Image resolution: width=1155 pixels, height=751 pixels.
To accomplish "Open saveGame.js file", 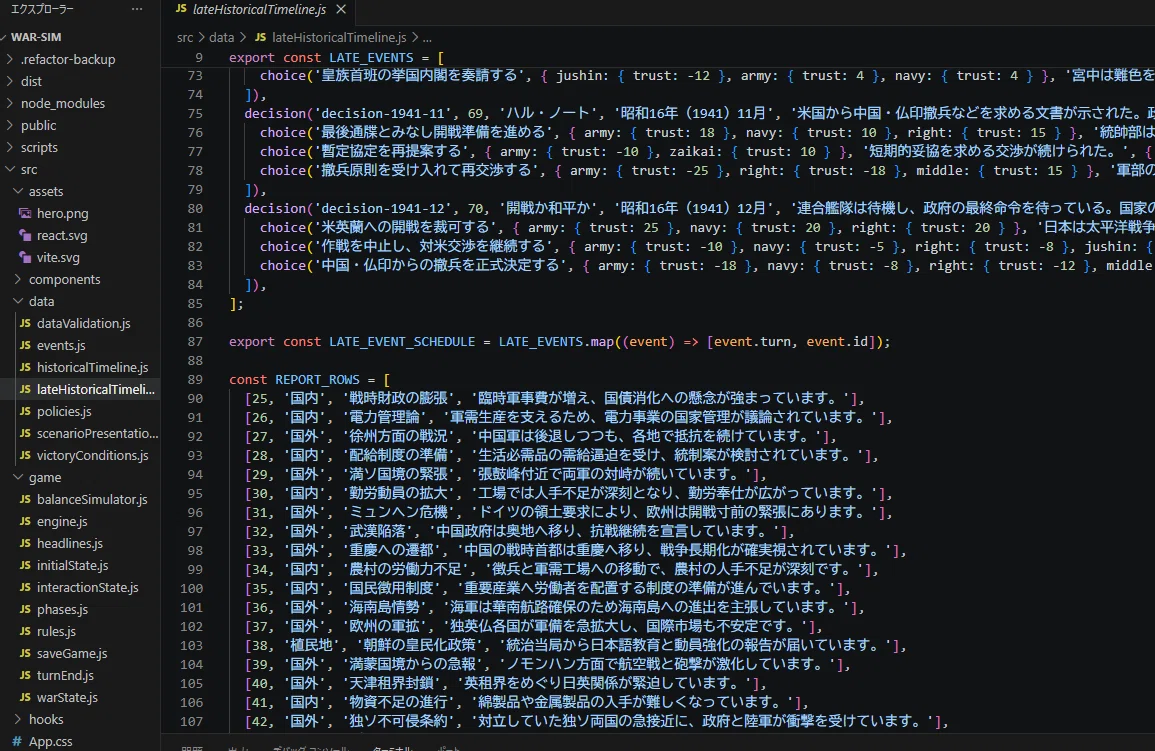I will coord(72,654).
